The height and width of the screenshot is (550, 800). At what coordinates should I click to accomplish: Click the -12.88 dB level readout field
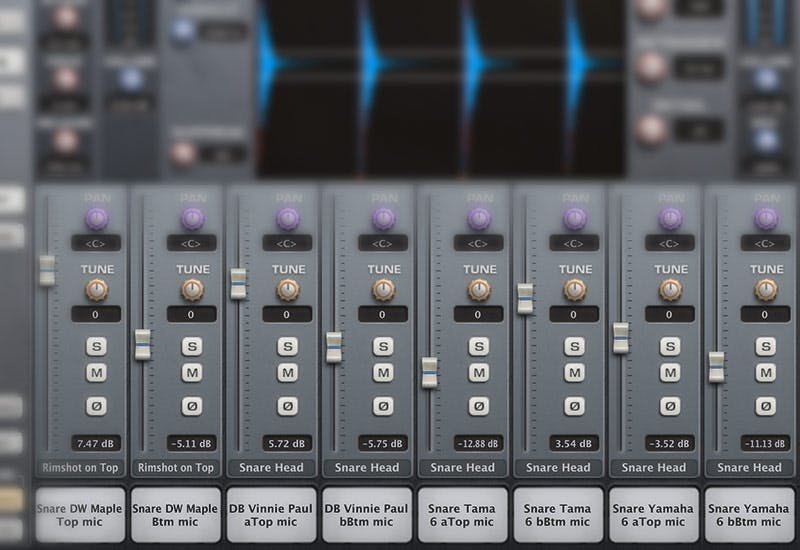pos(479,442)
